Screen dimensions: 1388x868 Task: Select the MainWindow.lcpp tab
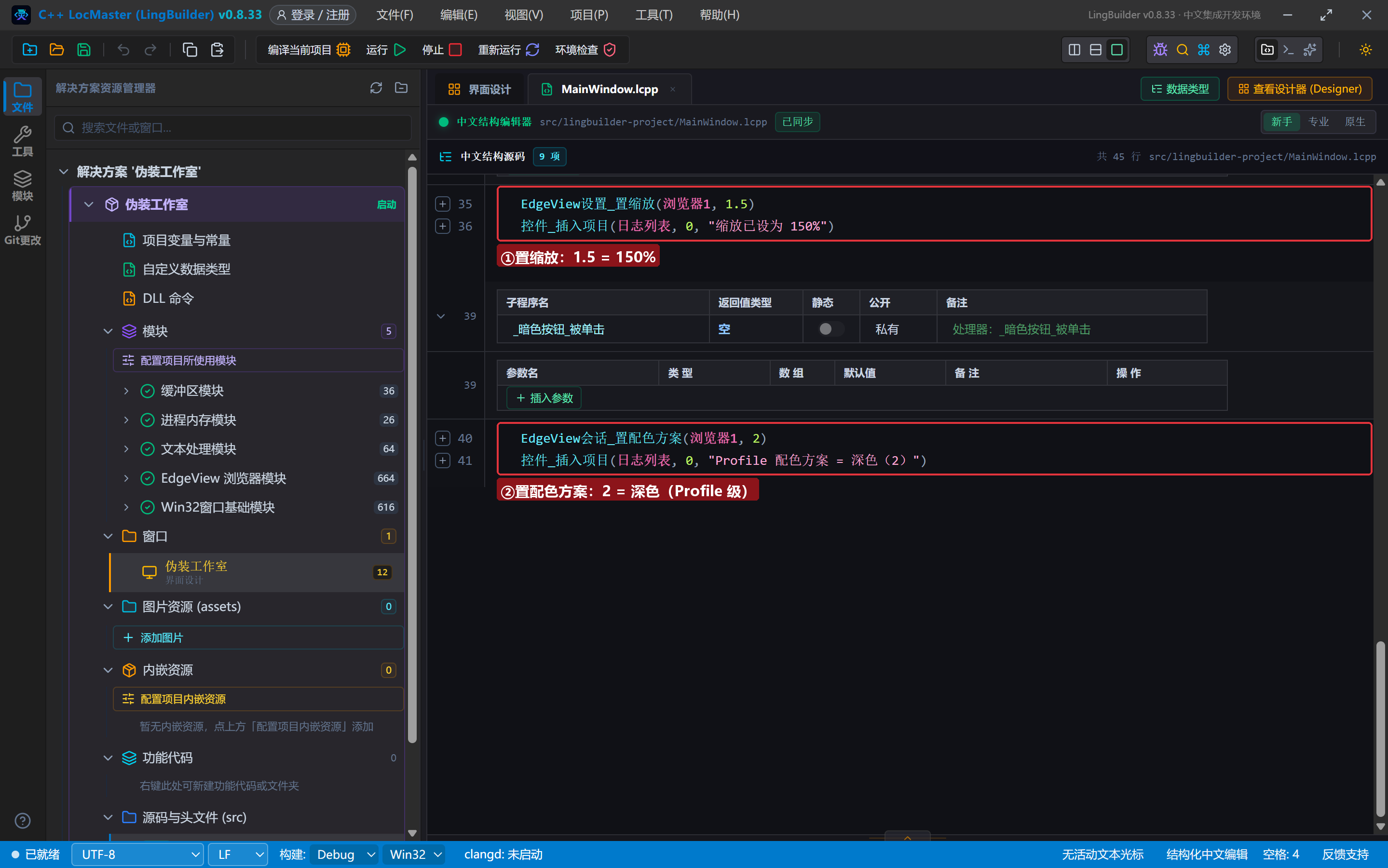coord(609,89)
